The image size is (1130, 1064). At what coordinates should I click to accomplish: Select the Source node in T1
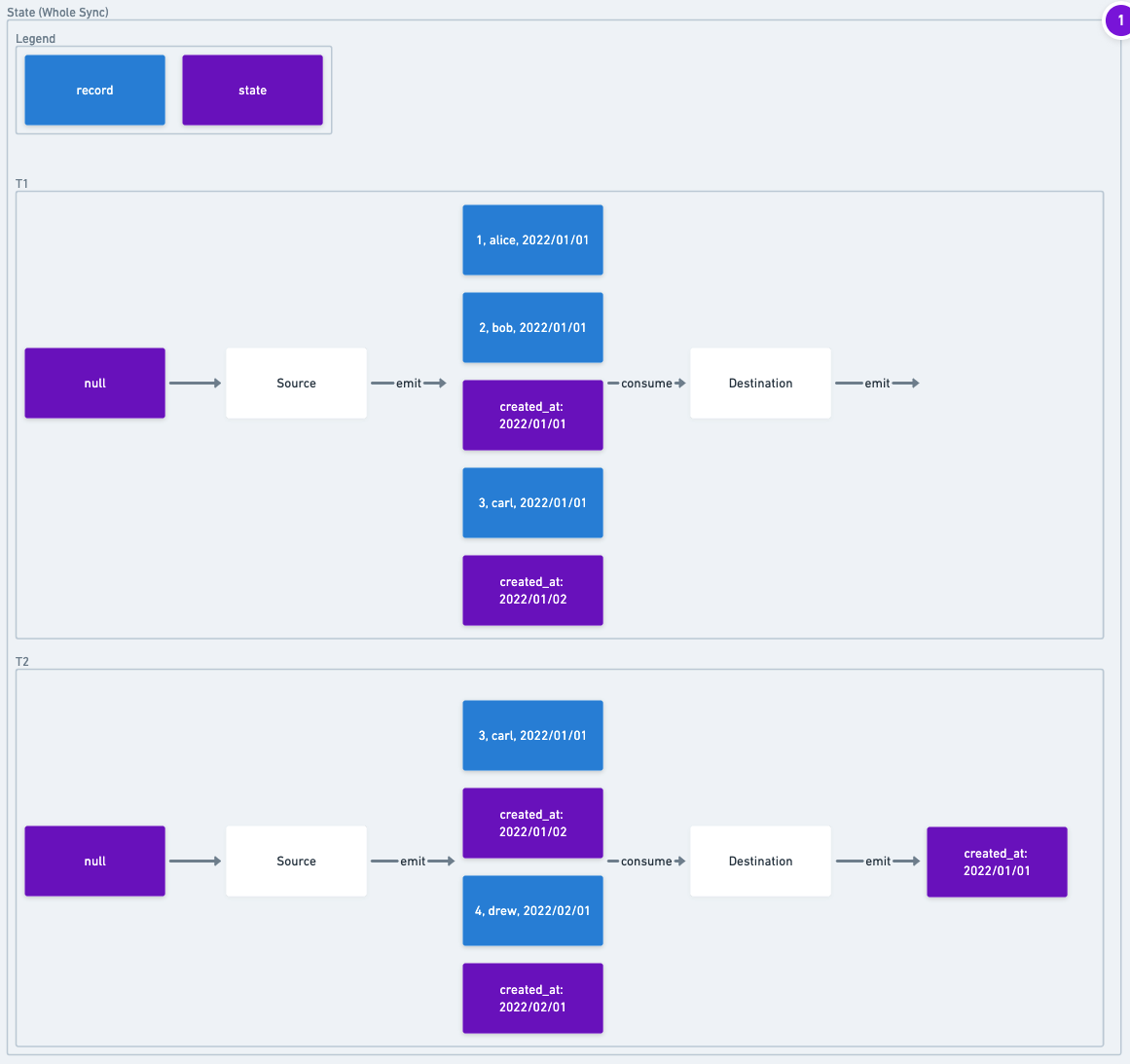pyautogui.click(x=296, y=383)
